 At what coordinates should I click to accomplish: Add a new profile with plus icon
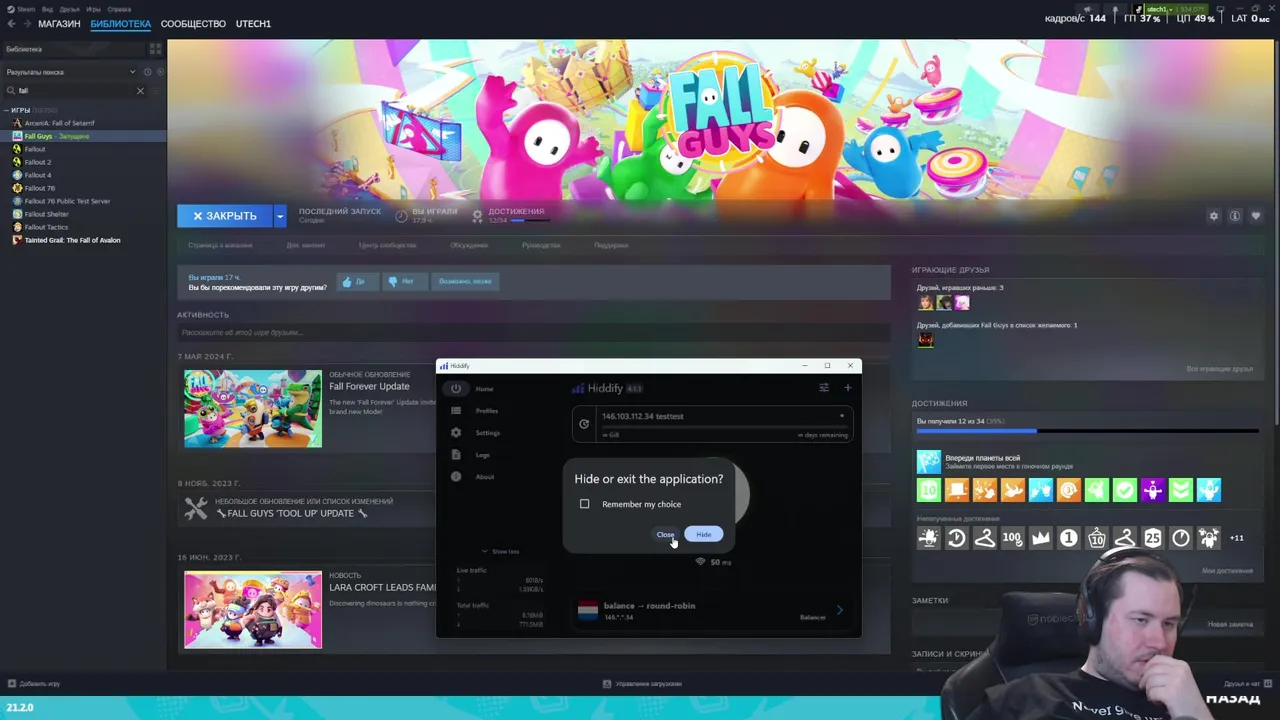tap(848, 388)
